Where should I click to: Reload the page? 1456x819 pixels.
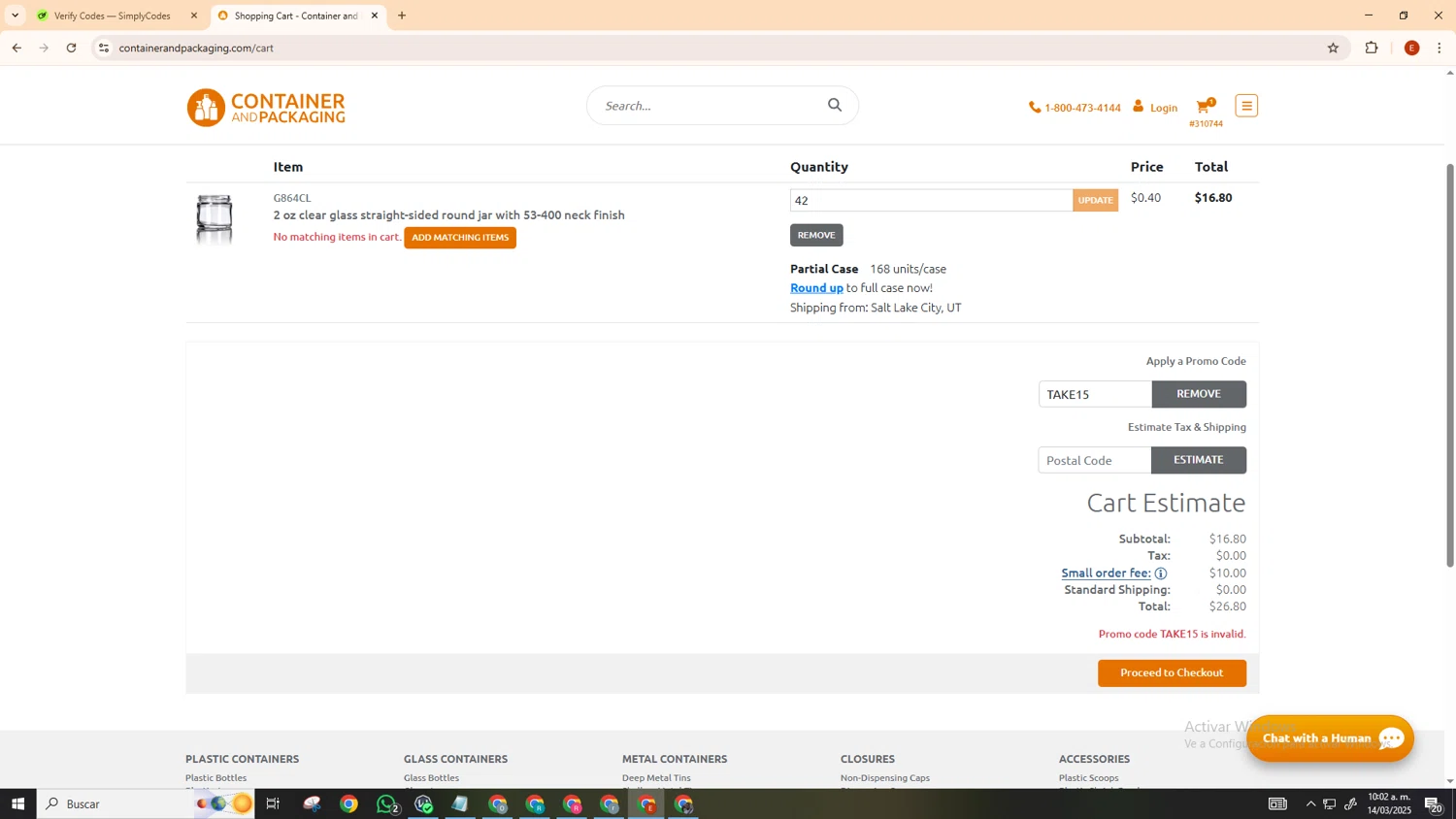tap(72, 48)
